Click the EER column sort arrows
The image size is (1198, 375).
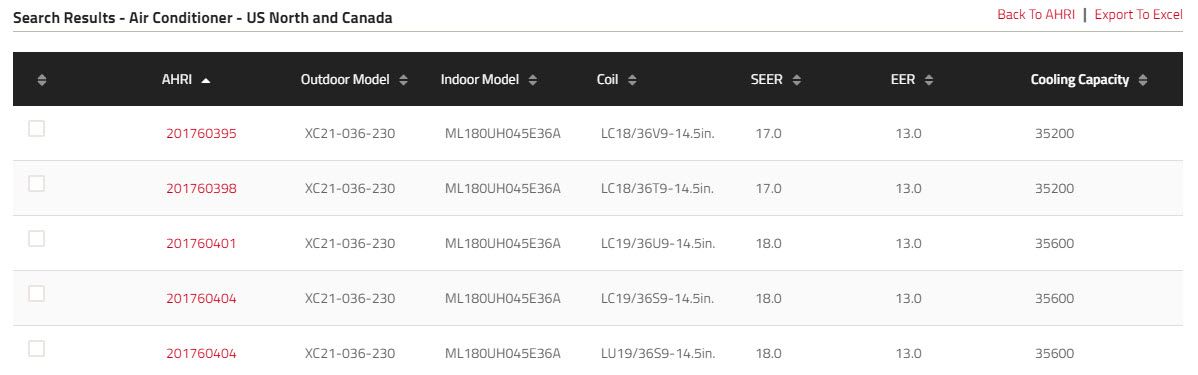[929, 80]
